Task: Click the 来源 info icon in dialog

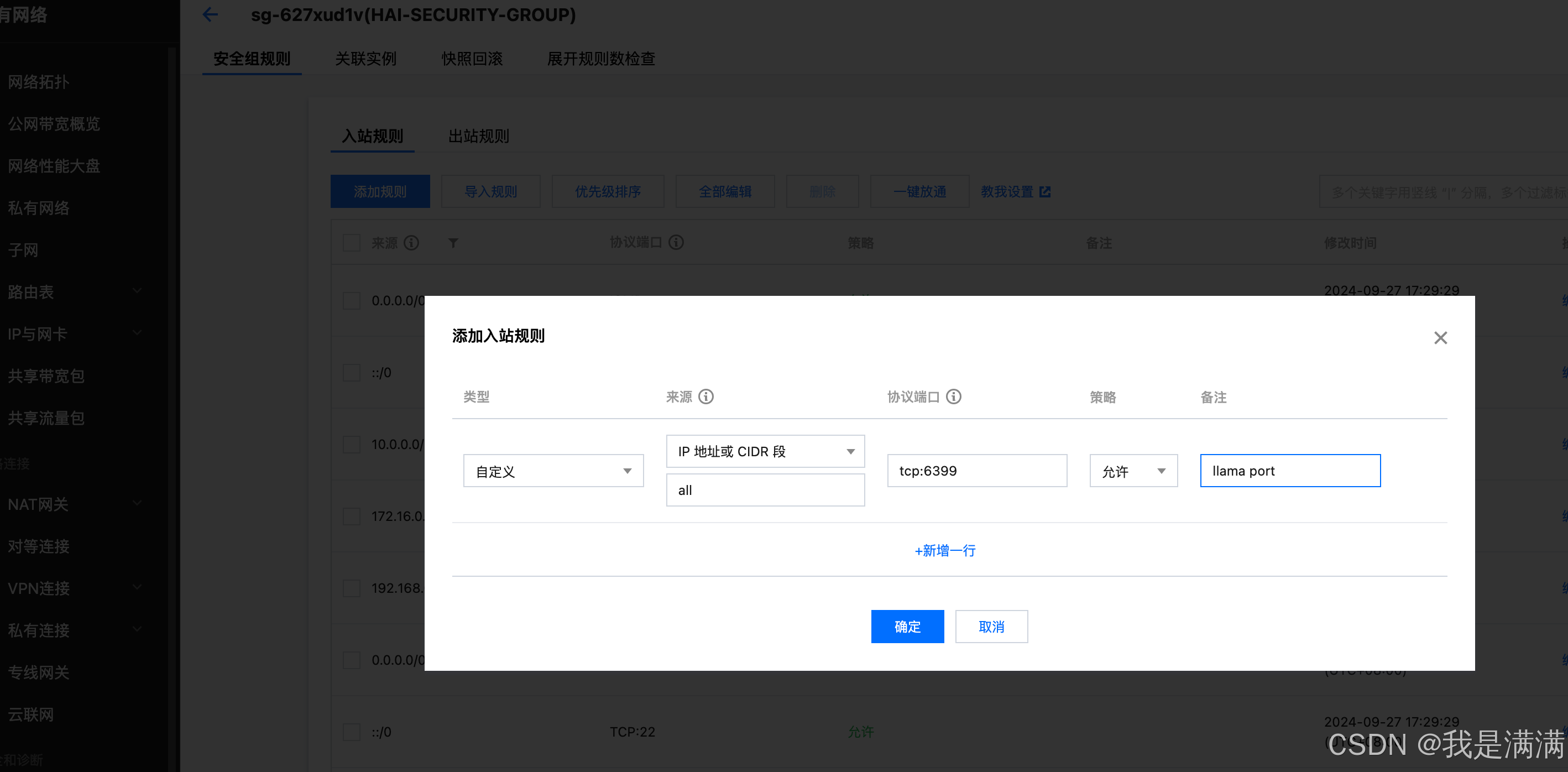Action: coord(705,397)
